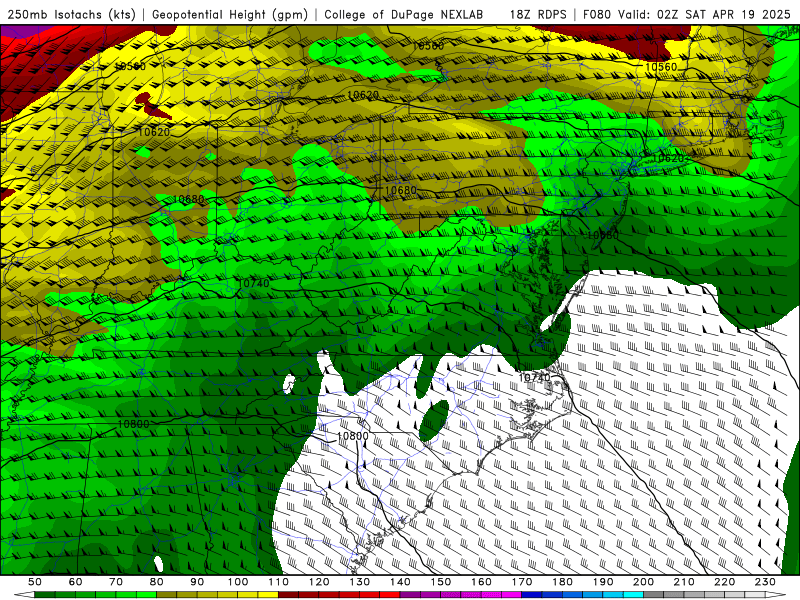Click the 210 knot label on the color scale
The width and height of the screenshot is (800, 600).
tap(684, 582)
